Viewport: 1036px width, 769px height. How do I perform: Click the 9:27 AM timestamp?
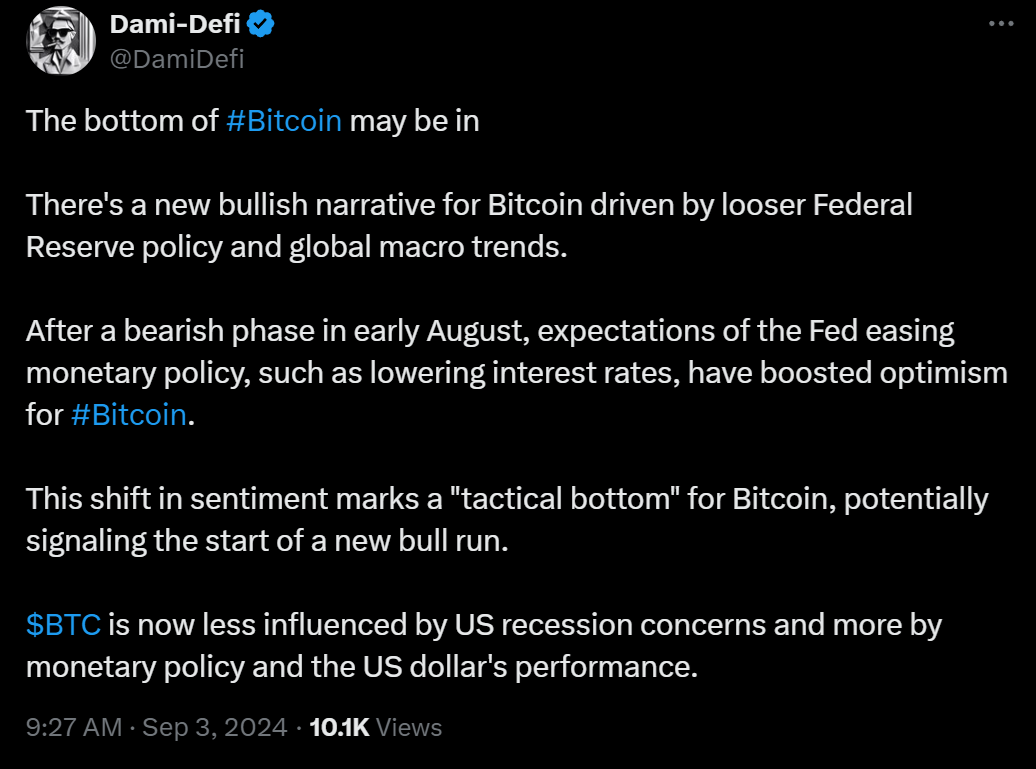[x=74, y=727]
